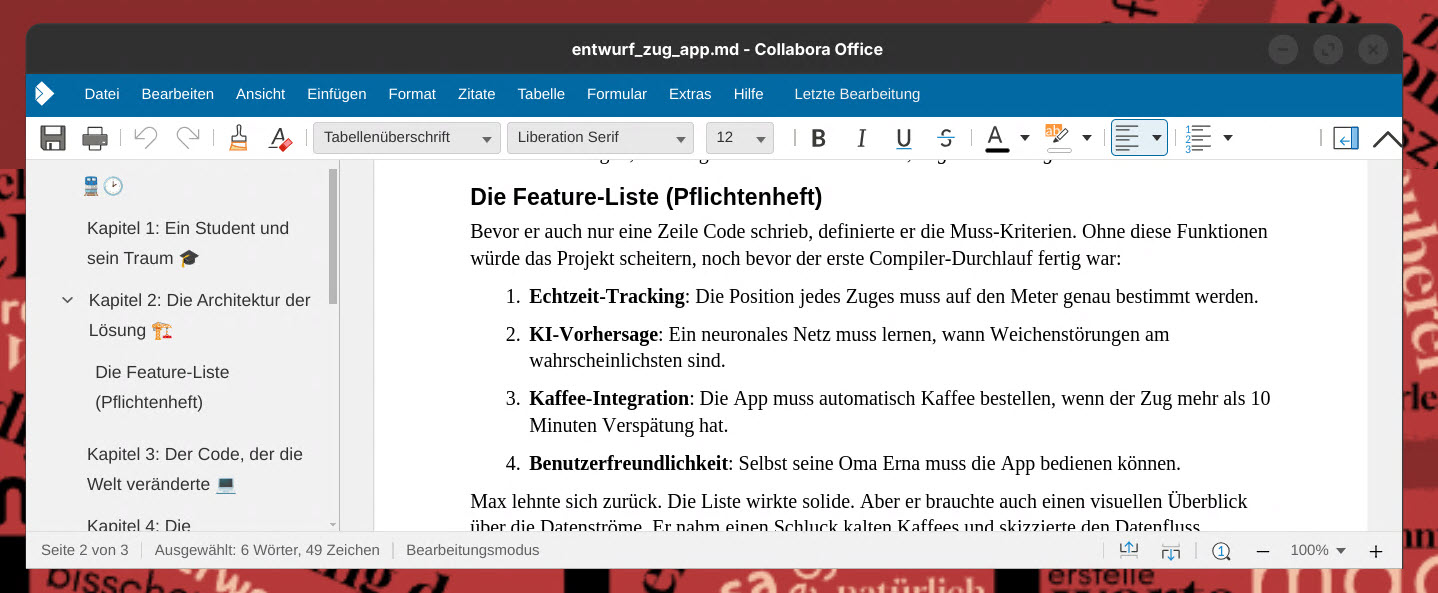Click the Print icon in toolbar
Screen dimensions: 1438x593
click(x=95, y=138)
